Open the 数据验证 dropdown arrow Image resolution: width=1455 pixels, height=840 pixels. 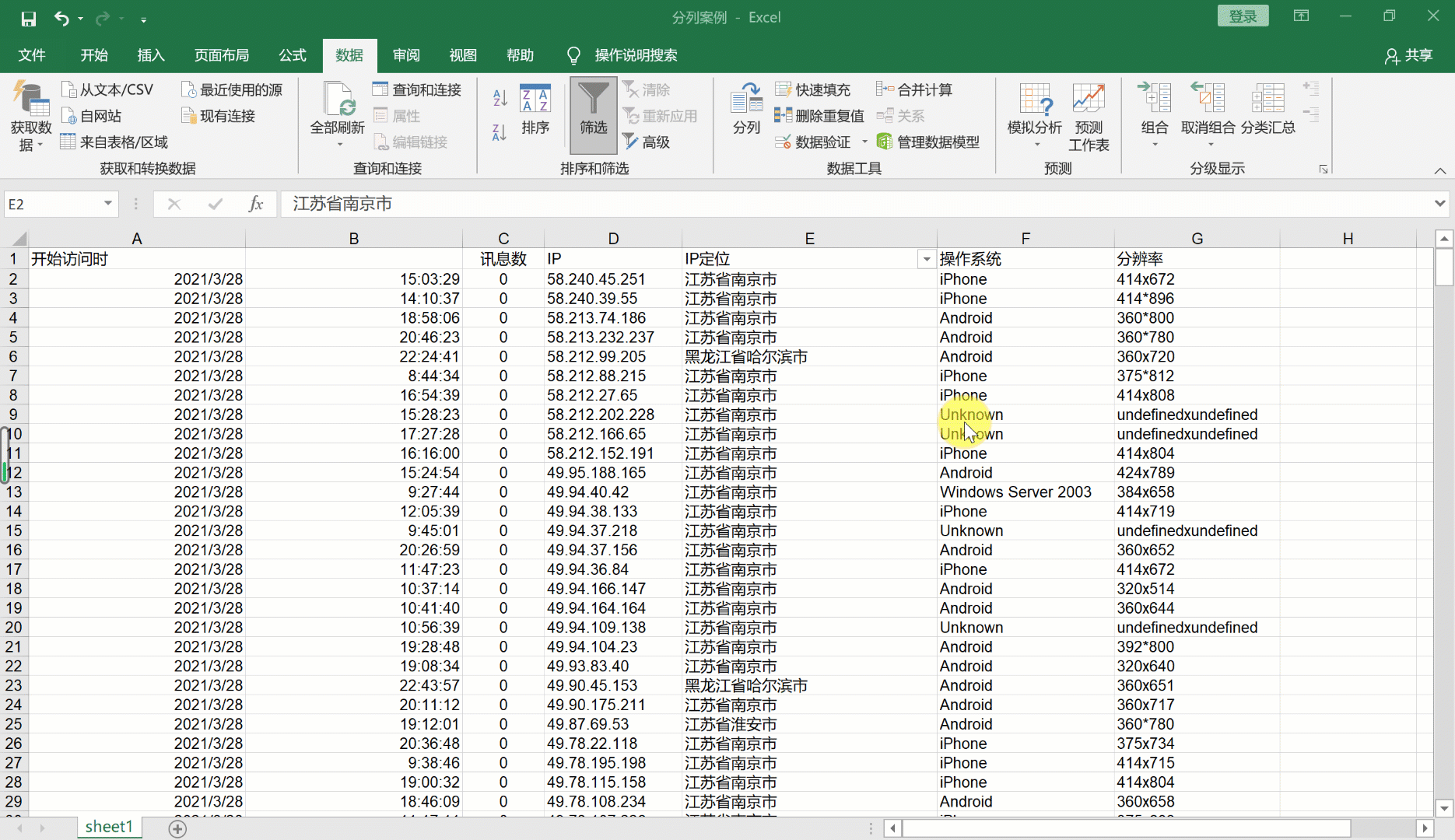point(864,142)
